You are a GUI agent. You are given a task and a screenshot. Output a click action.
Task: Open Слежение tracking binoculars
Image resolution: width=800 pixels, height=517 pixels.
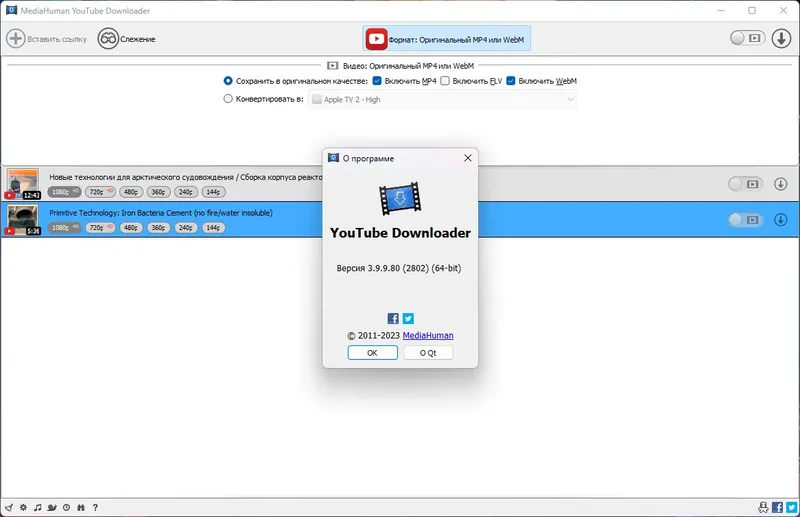pos(108,39)
